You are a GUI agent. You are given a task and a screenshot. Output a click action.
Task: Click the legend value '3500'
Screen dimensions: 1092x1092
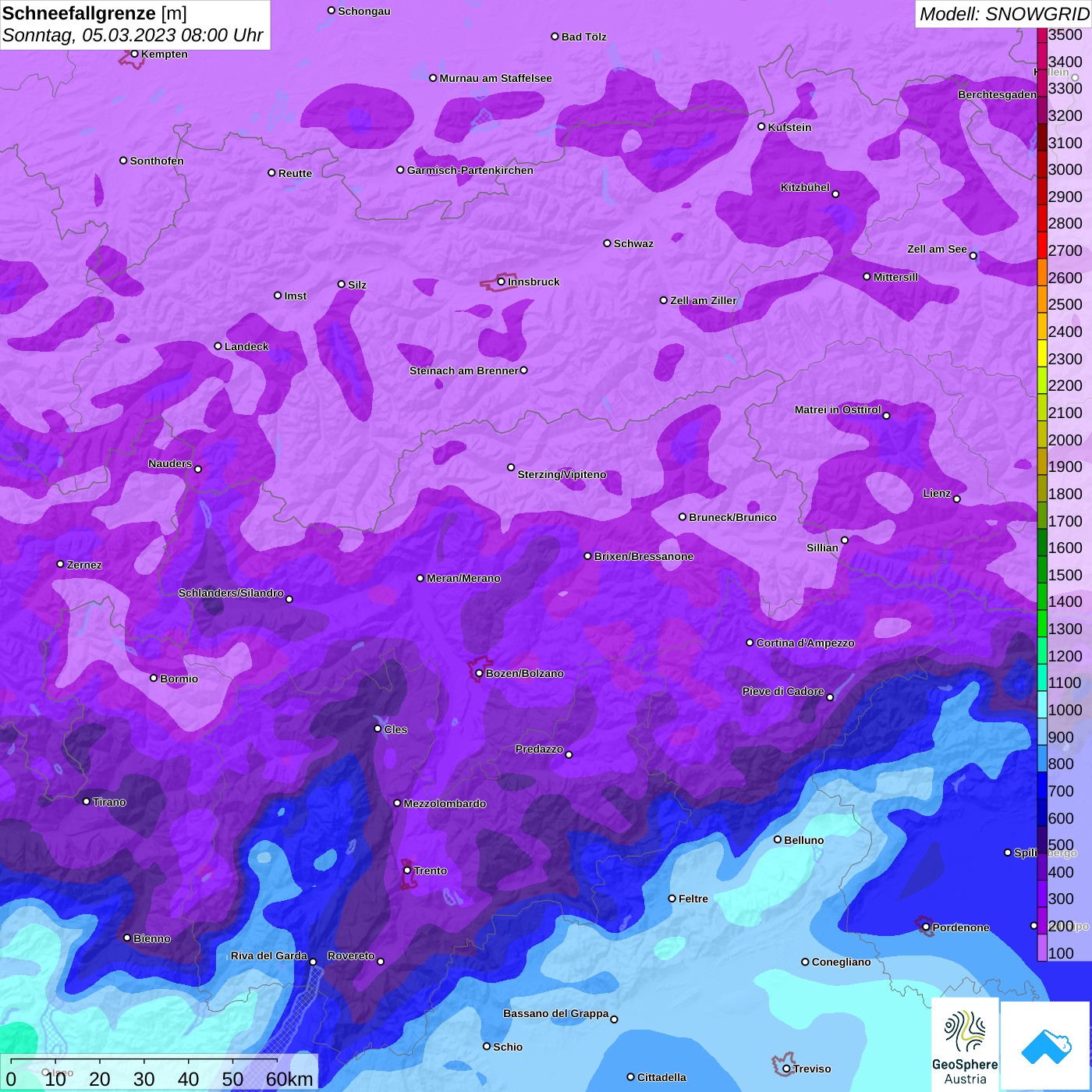1065,34
